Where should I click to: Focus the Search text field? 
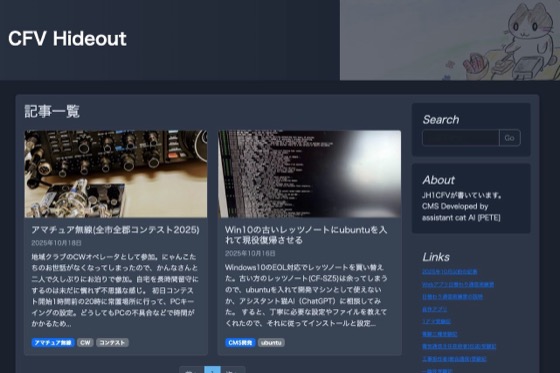[460, 138]
